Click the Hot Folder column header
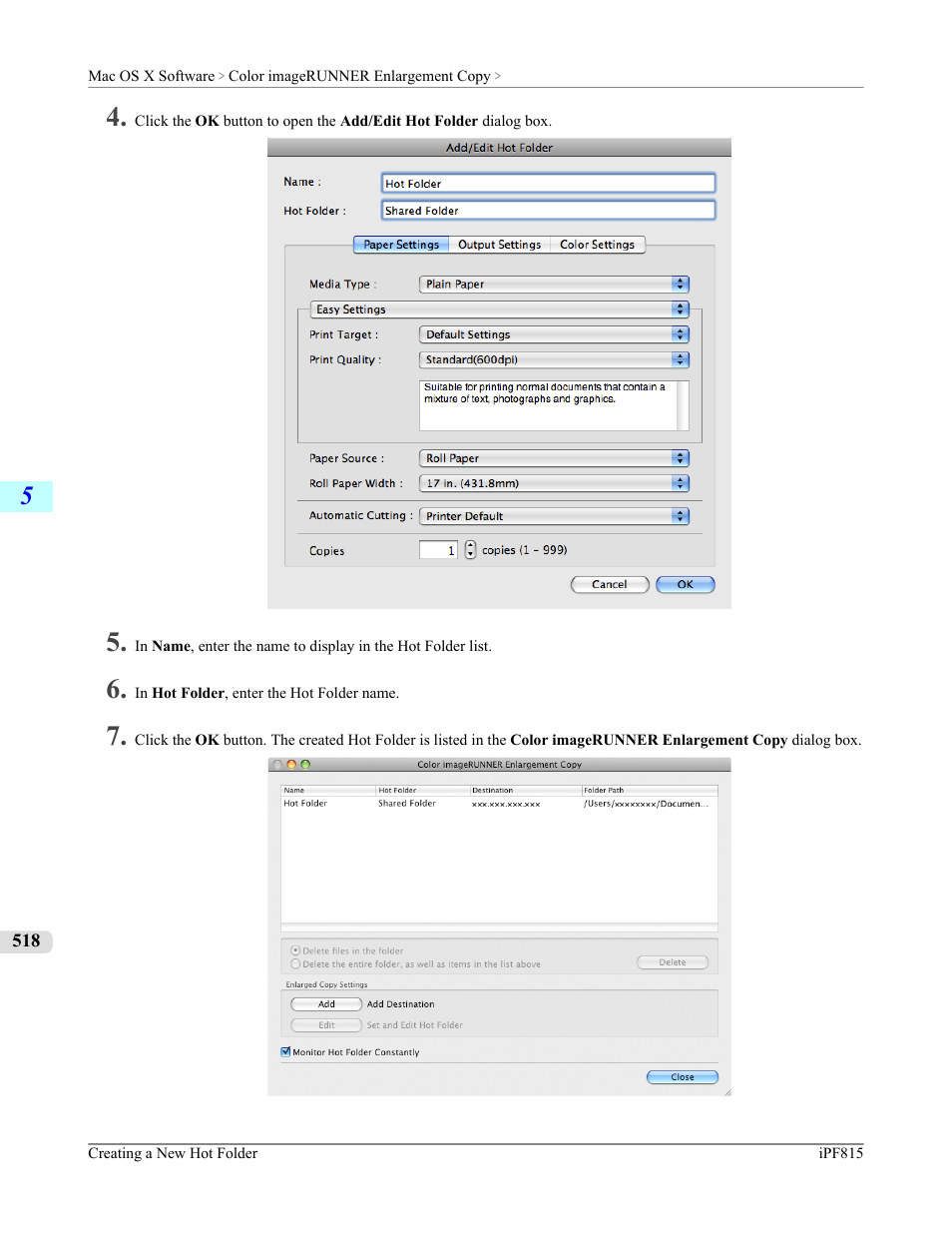This screenshot has height=1233, width=952. click(423, 790)
